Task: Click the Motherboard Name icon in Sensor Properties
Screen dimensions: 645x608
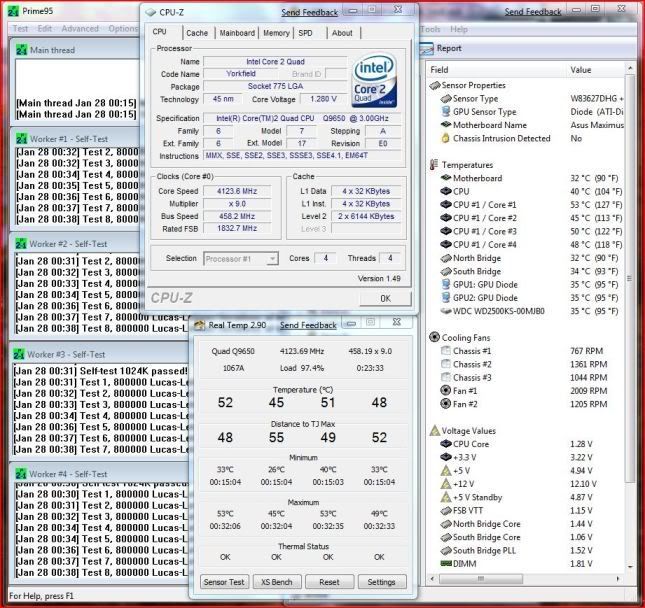Action: click(x=446, y=125)
